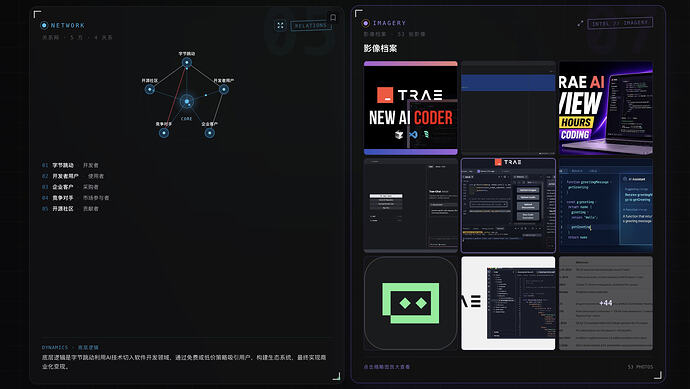Select list row 01 字节跳动
This screenshot has height=389, width=690.
pyautogui.click(x=70, y=165)
